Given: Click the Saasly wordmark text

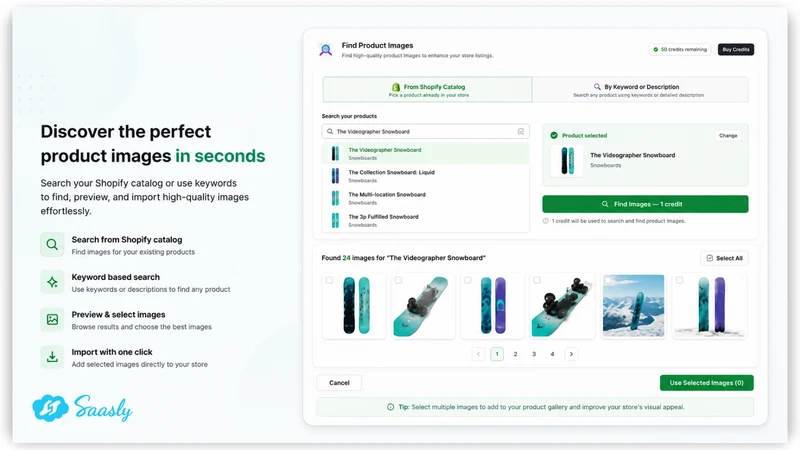Looking at the screenshot, I should [x=104, y=408].
